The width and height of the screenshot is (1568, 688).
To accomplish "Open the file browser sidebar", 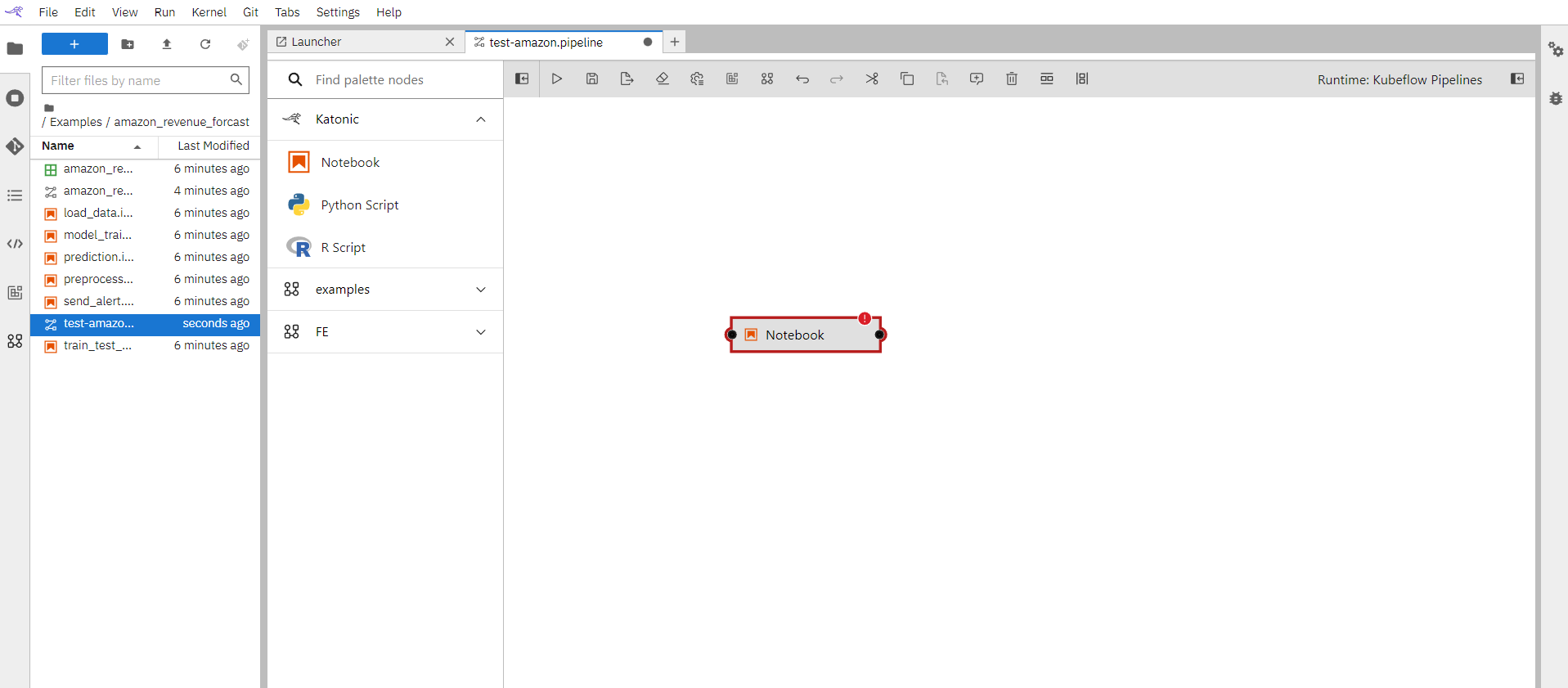I will click(x=15, y=48).
